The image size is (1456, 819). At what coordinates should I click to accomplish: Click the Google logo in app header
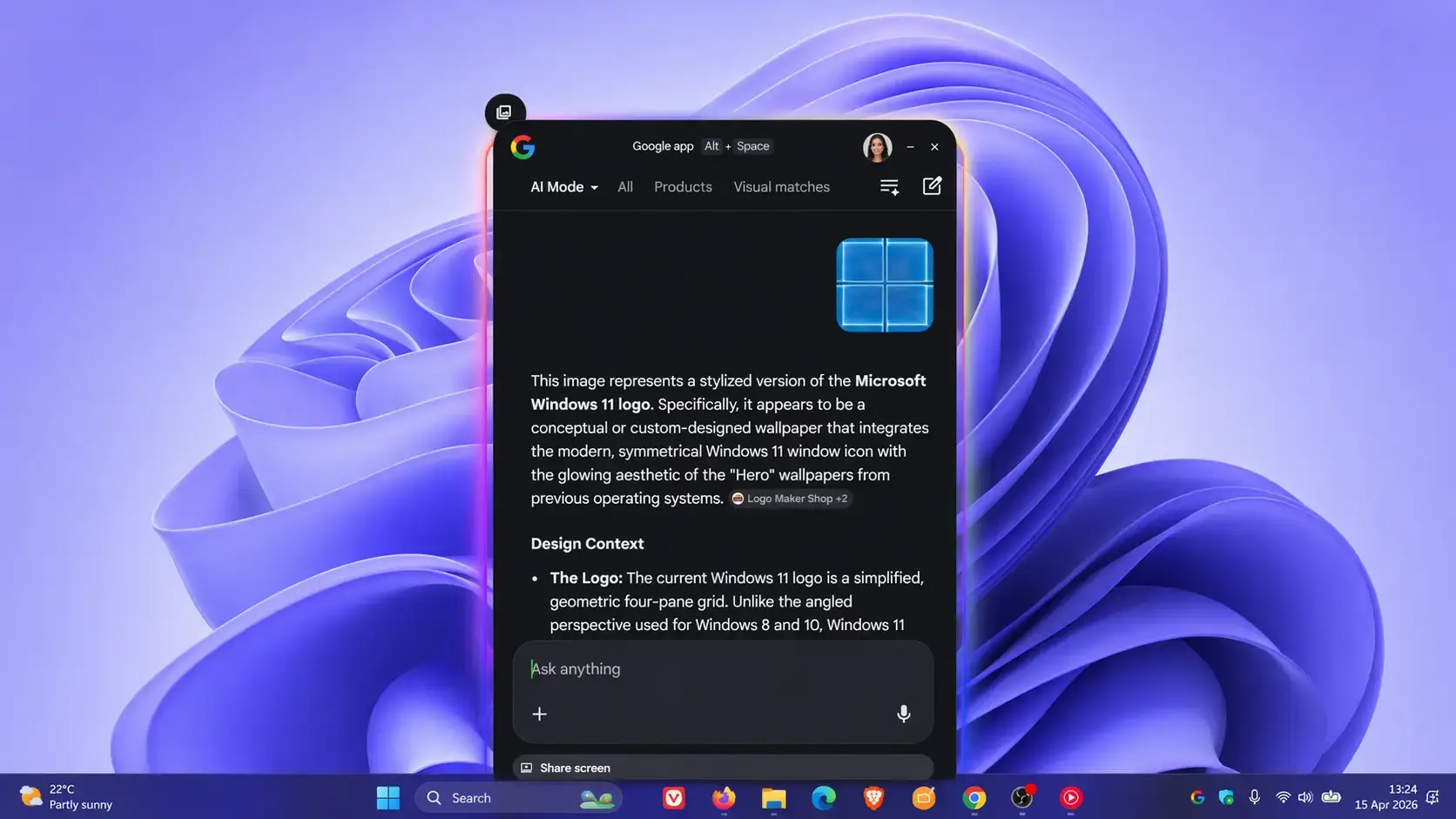click(x=522, y=147)
